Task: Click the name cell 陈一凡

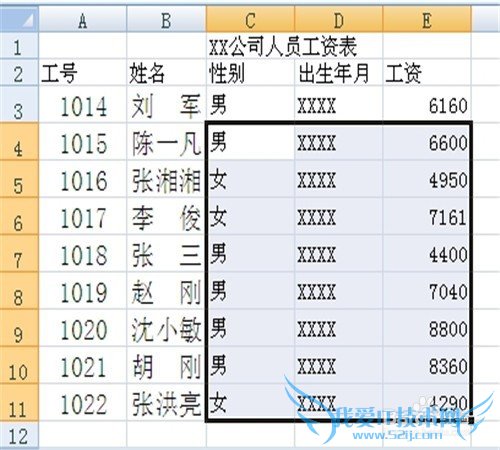Action: tap(166, 142)
